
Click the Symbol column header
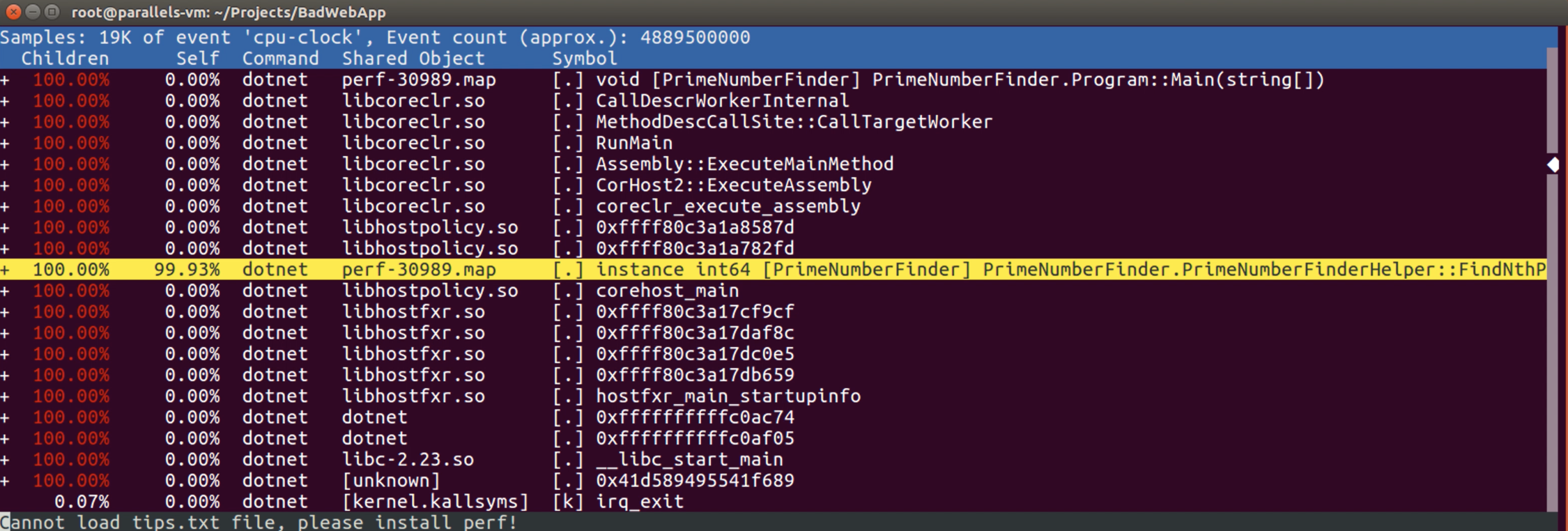point(584,59)
